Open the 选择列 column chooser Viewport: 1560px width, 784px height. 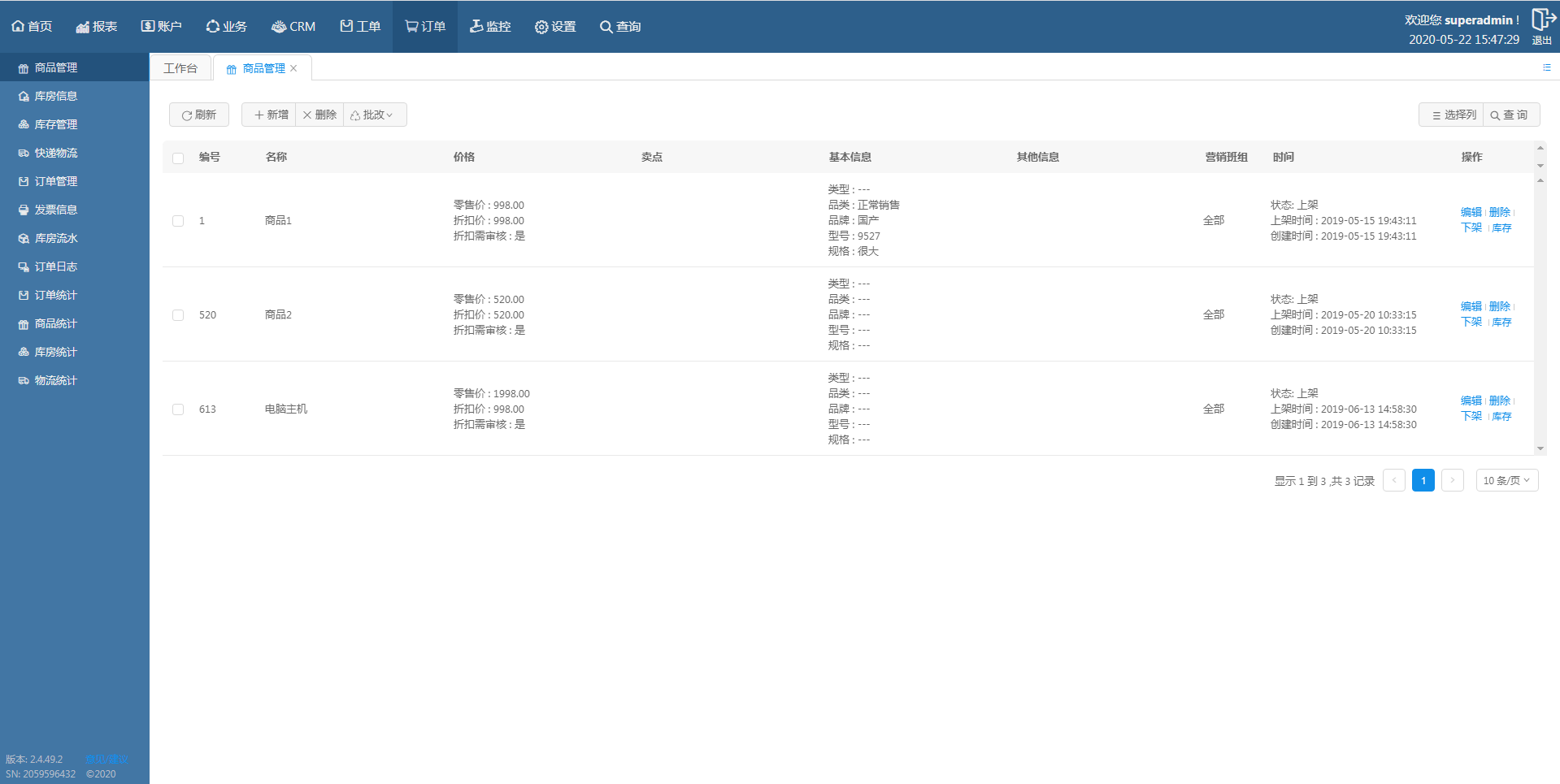tap(1452, 115)
